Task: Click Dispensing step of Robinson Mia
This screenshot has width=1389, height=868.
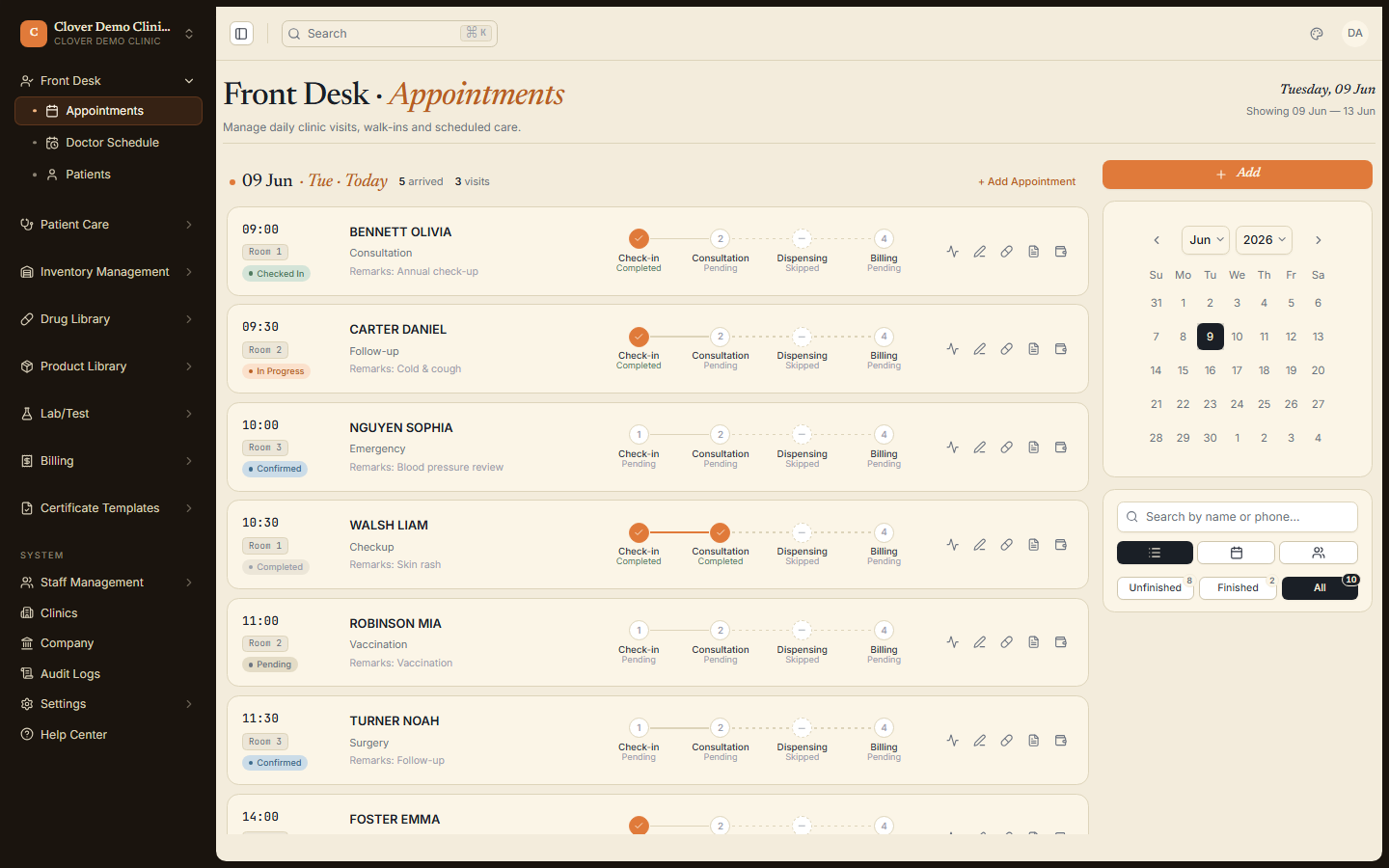Action: click(x=803, y=631)
